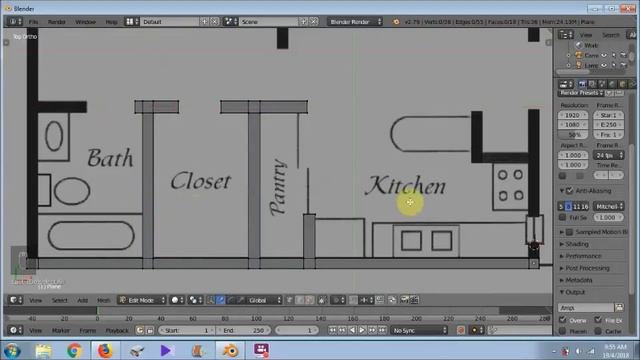Switch to the World properties tab icon
Viewport: 640px width, 360px height.
point(612,84)
